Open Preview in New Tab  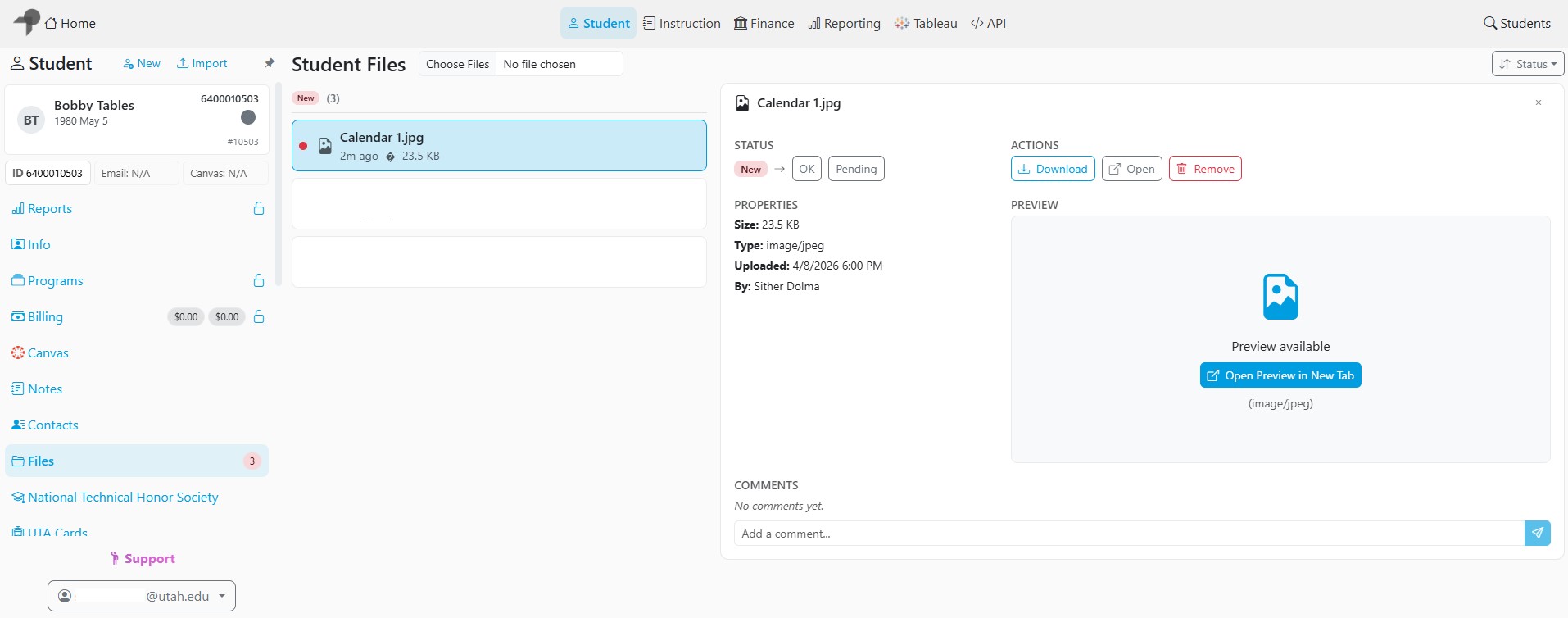click(1280, 375)
